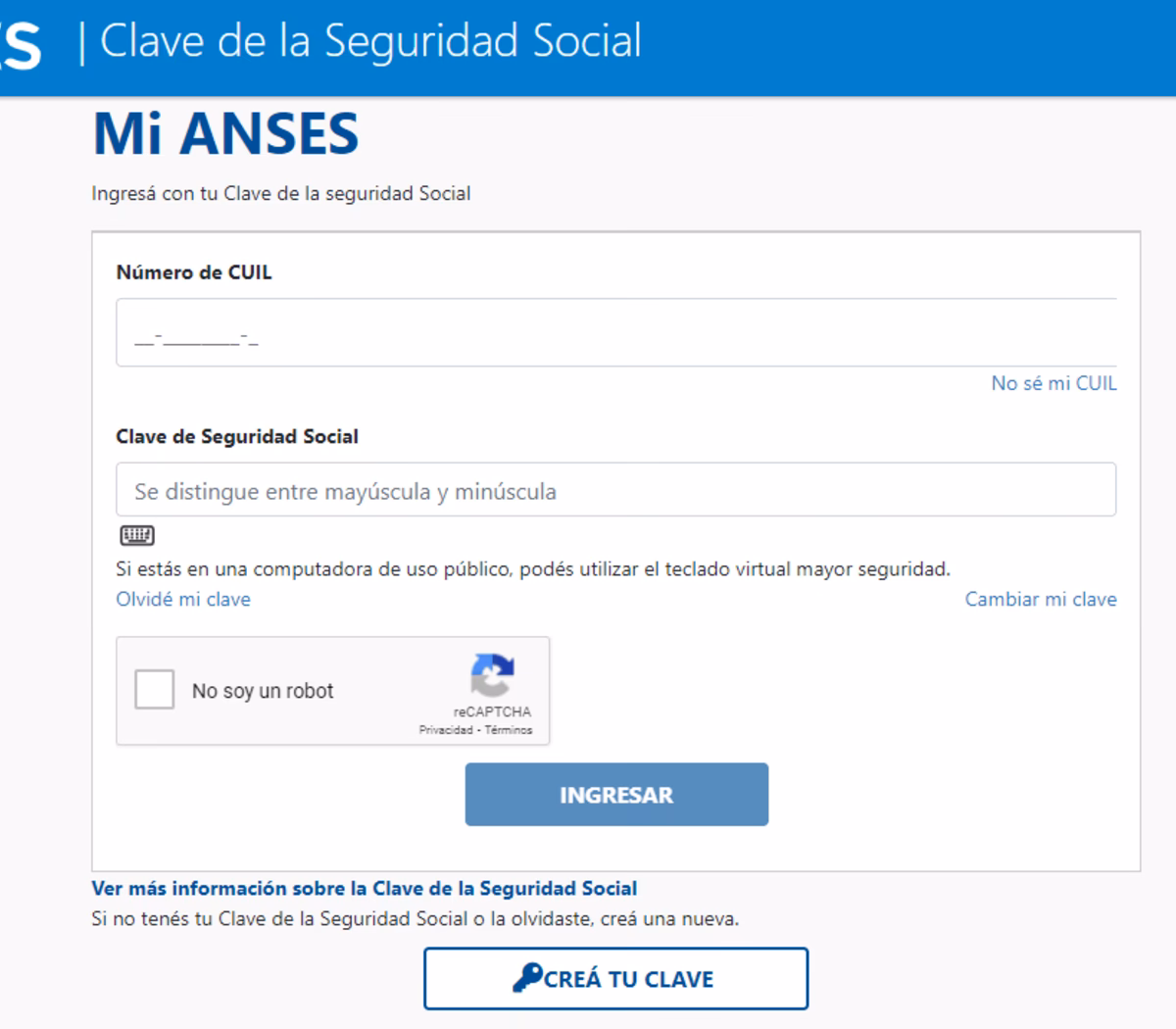Open 'Ver más información sobre la Clave de la Seguridad Social'
The width and height of the screenshot is (1176, 1029).
coord(364,888)
